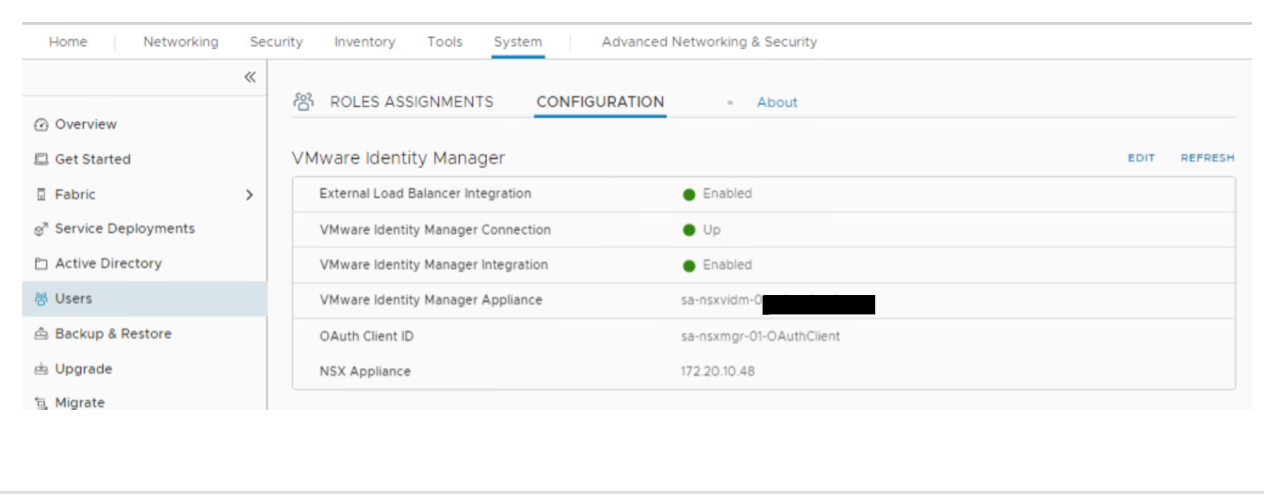Click EDIT for VMware Identity Manager
The image size is (1264, 502).
(x=1141, y=158)
